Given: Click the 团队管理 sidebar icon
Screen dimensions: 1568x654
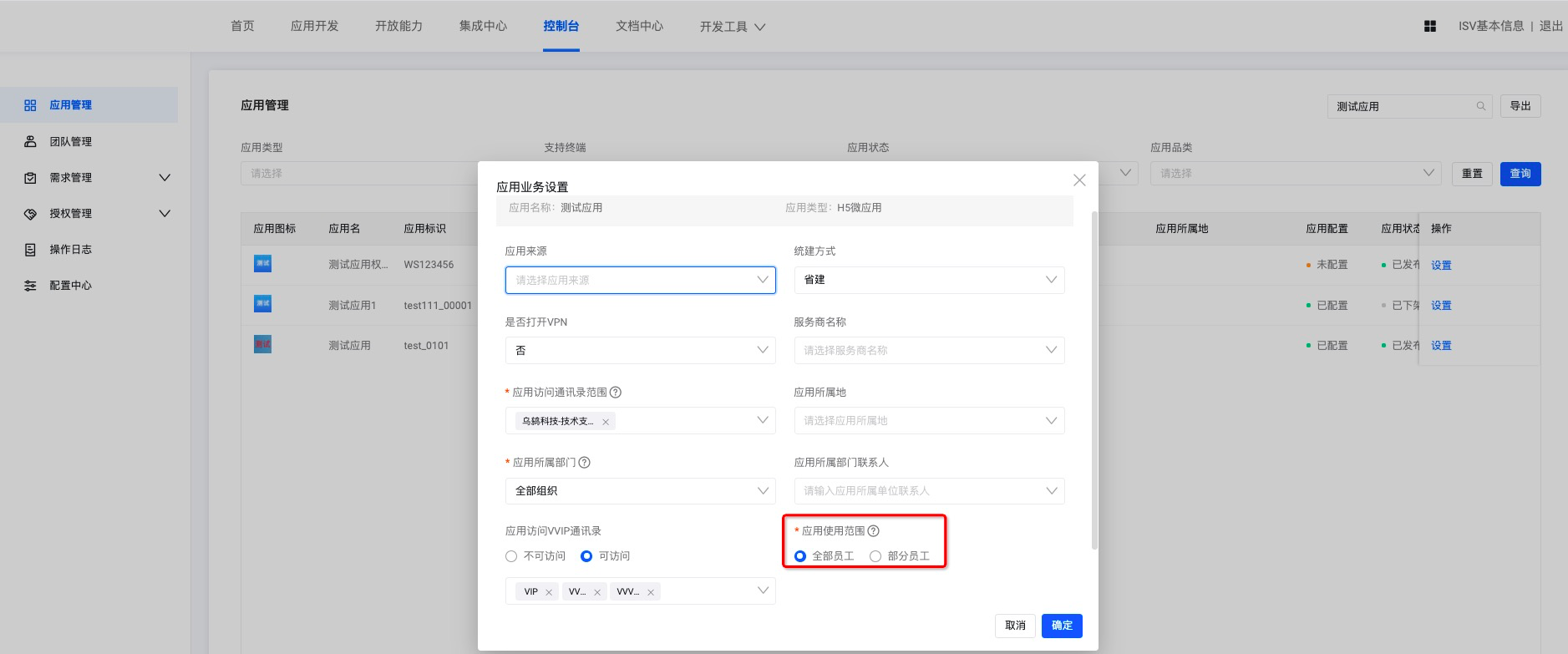Looking at the screenshot, I should (30, 141).
